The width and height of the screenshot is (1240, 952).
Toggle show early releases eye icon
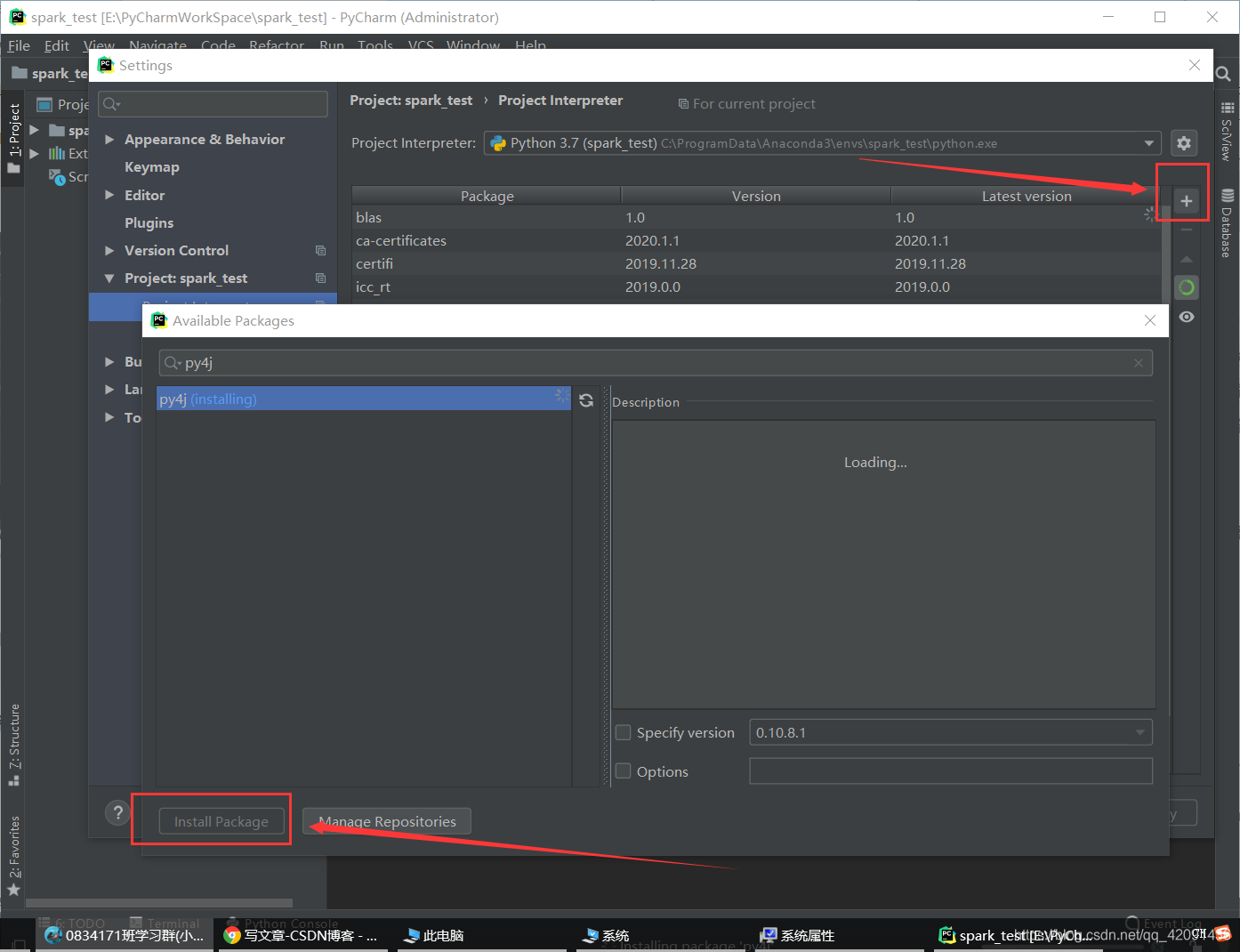click(x=1186, y=317)
